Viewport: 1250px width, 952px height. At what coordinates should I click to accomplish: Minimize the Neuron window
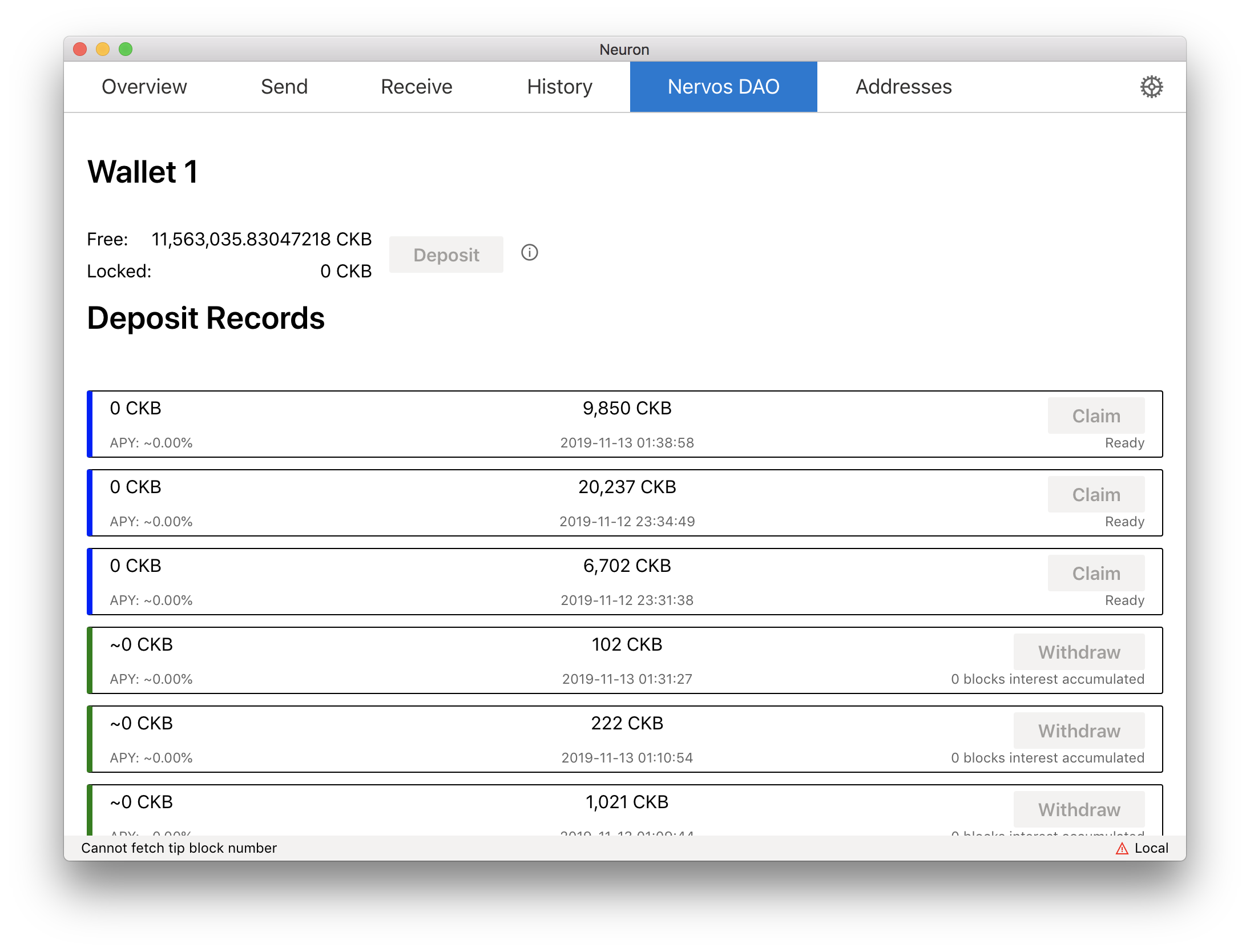click(103, 49)
